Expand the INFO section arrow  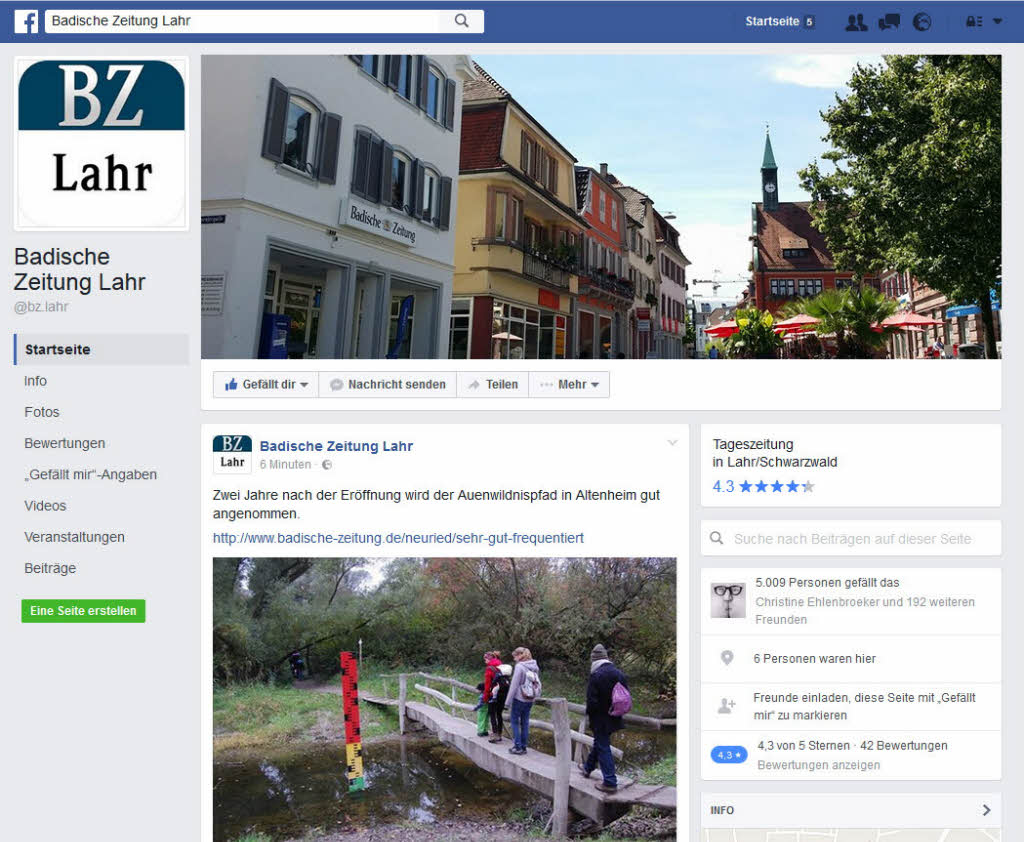click(x=986, y=810)
